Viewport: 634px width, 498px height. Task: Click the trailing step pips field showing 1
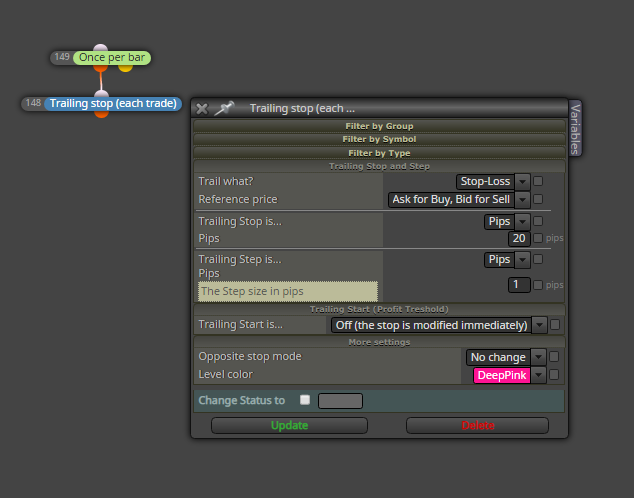coord(519,285)
